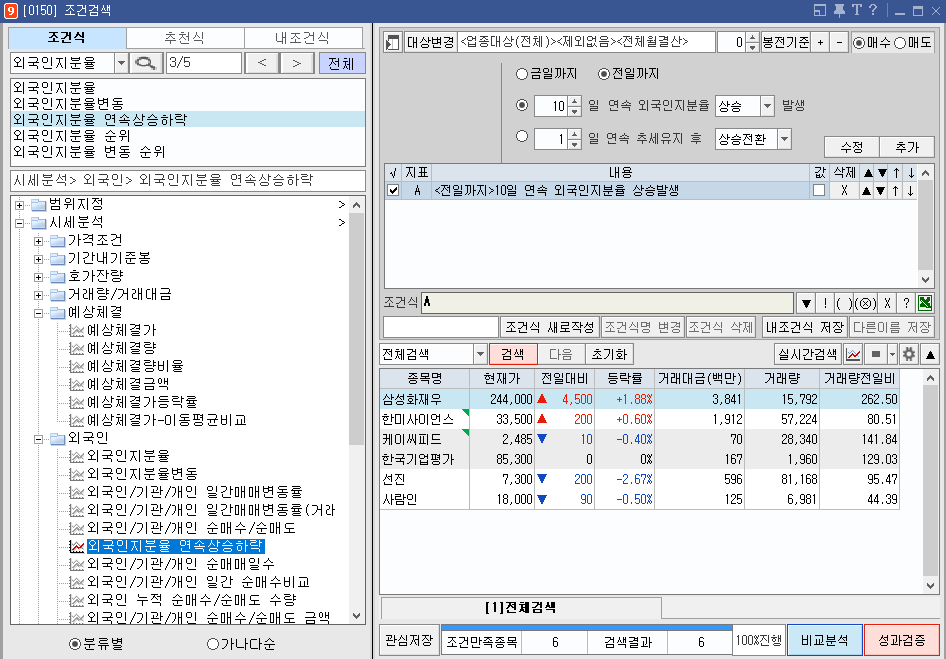
Task: Open settings with the gear icon near 실시간검색
Action: [908, 353]
